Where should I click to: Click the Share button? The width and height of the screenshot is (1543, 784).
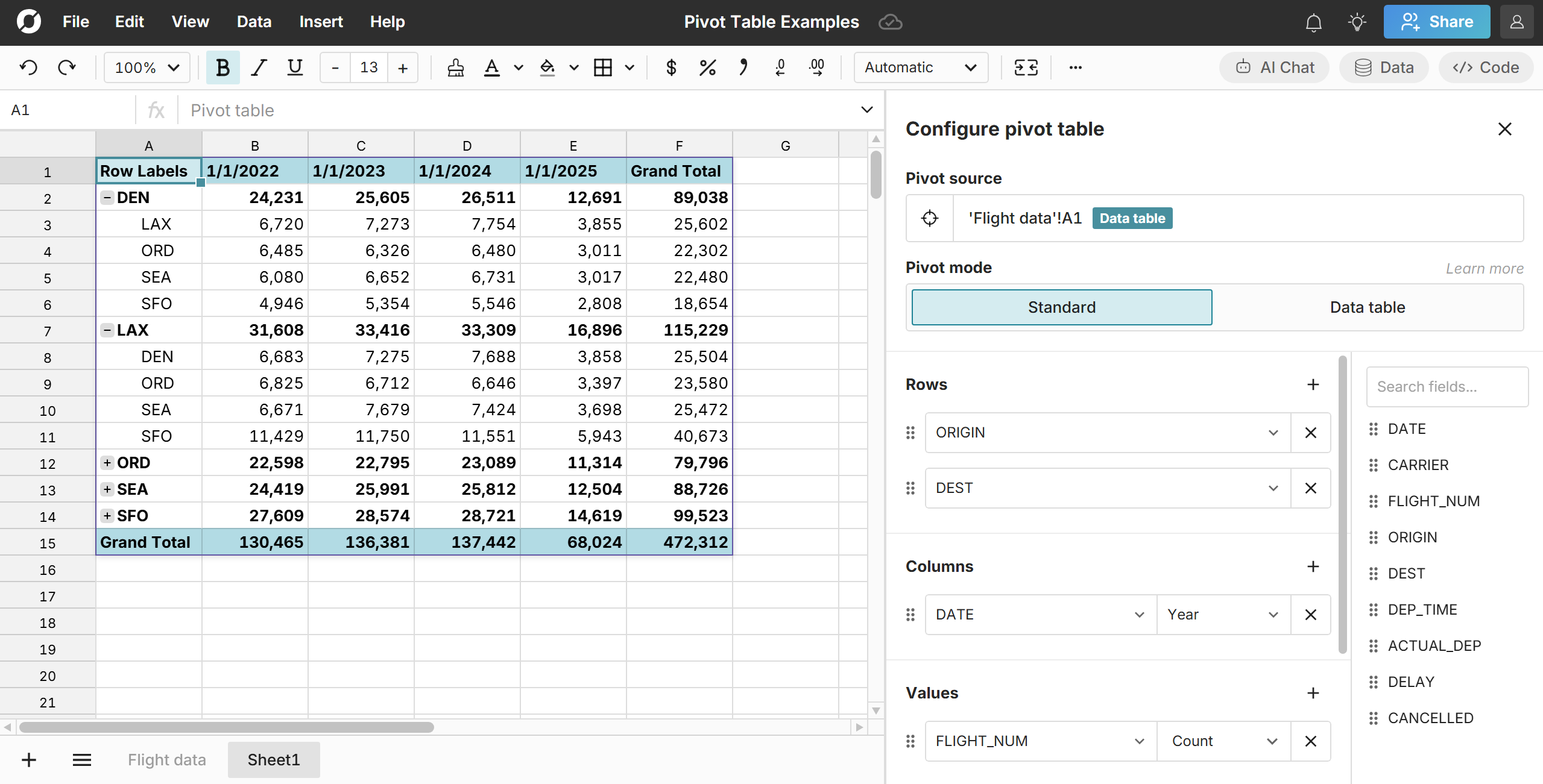1436,21
